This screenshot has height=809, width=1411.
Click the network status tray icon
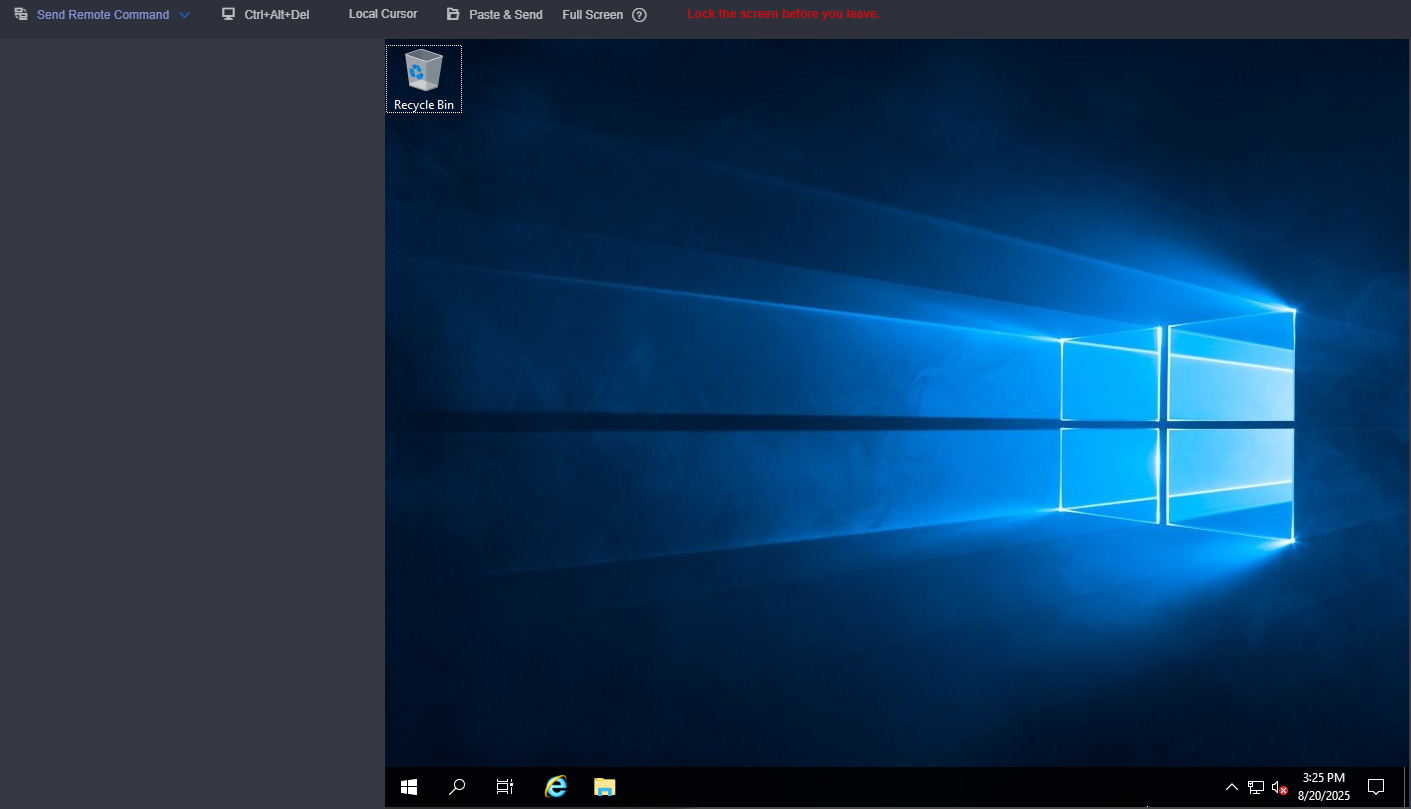click(1256, 787)
